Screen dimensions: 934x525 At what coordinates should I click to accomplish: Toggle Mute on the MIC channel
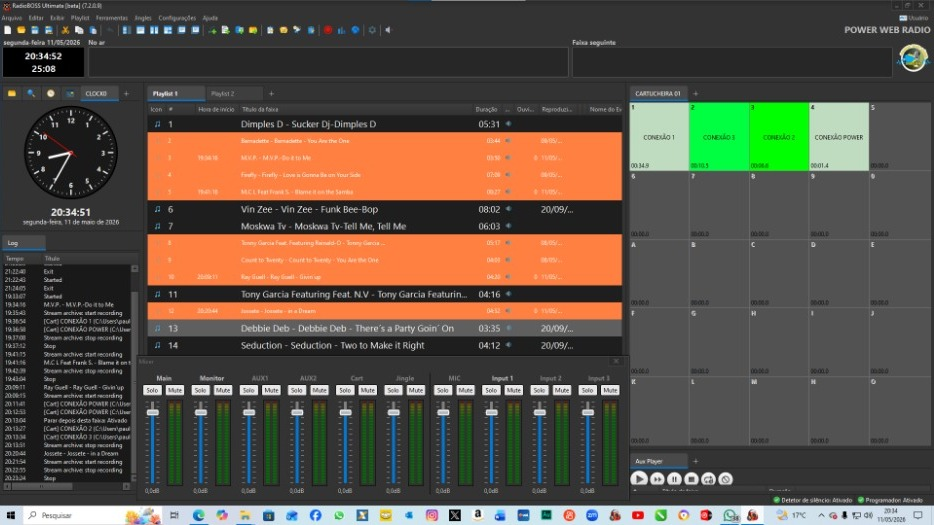(465, 390)
